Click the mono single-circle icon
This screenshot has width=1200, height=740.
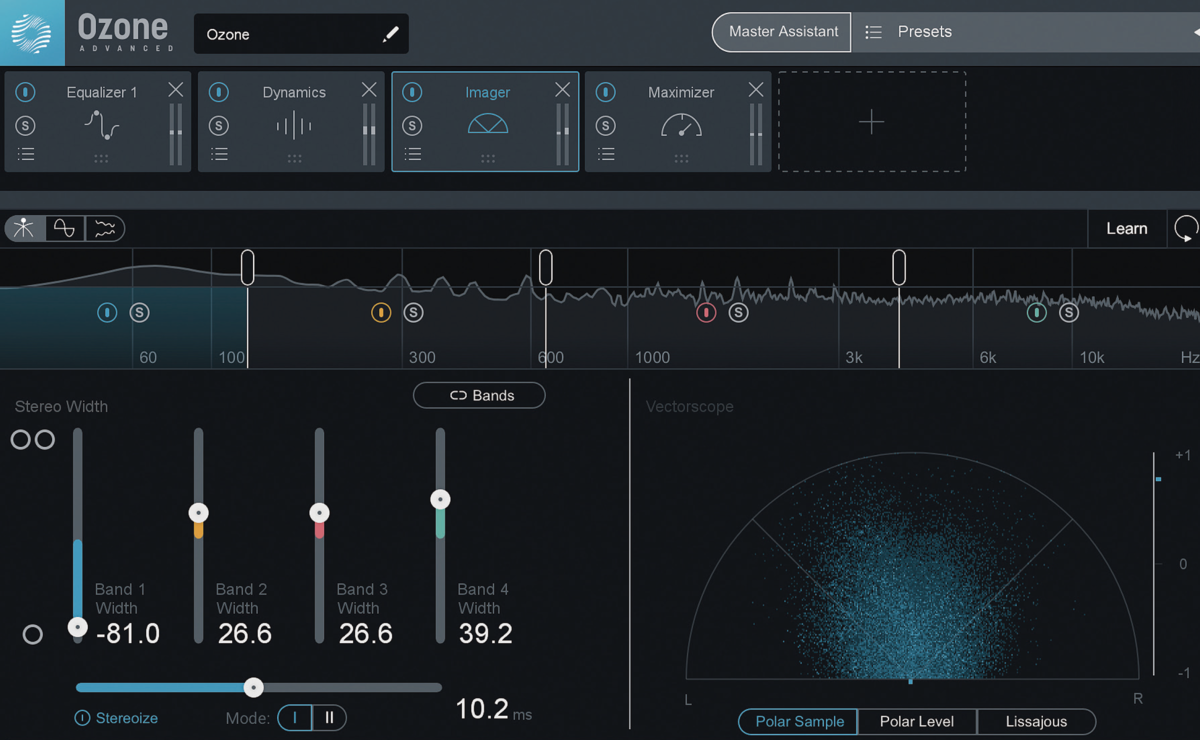coord(33,634)
